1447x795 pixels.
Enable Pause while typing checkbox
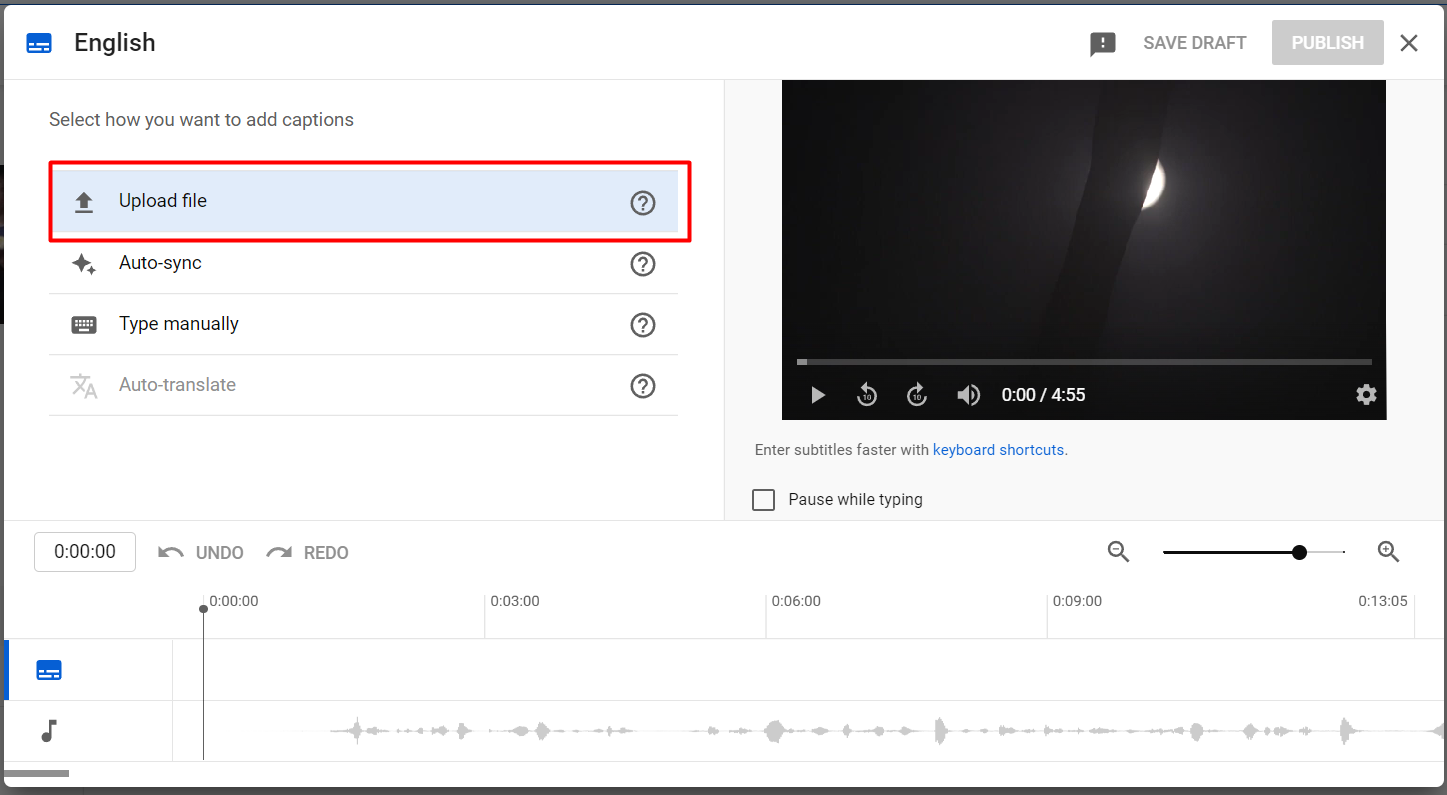764,500
